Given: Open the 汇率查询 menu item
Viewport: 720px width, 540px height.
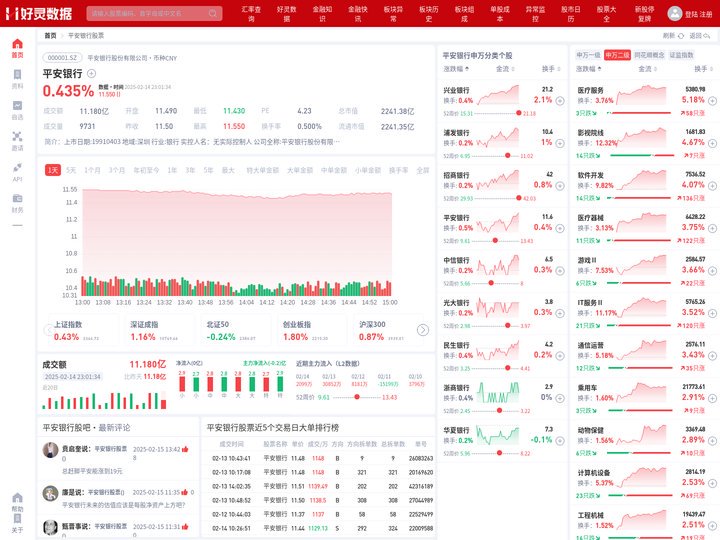Looking at the screenshot, I should (x=251, y=14).
